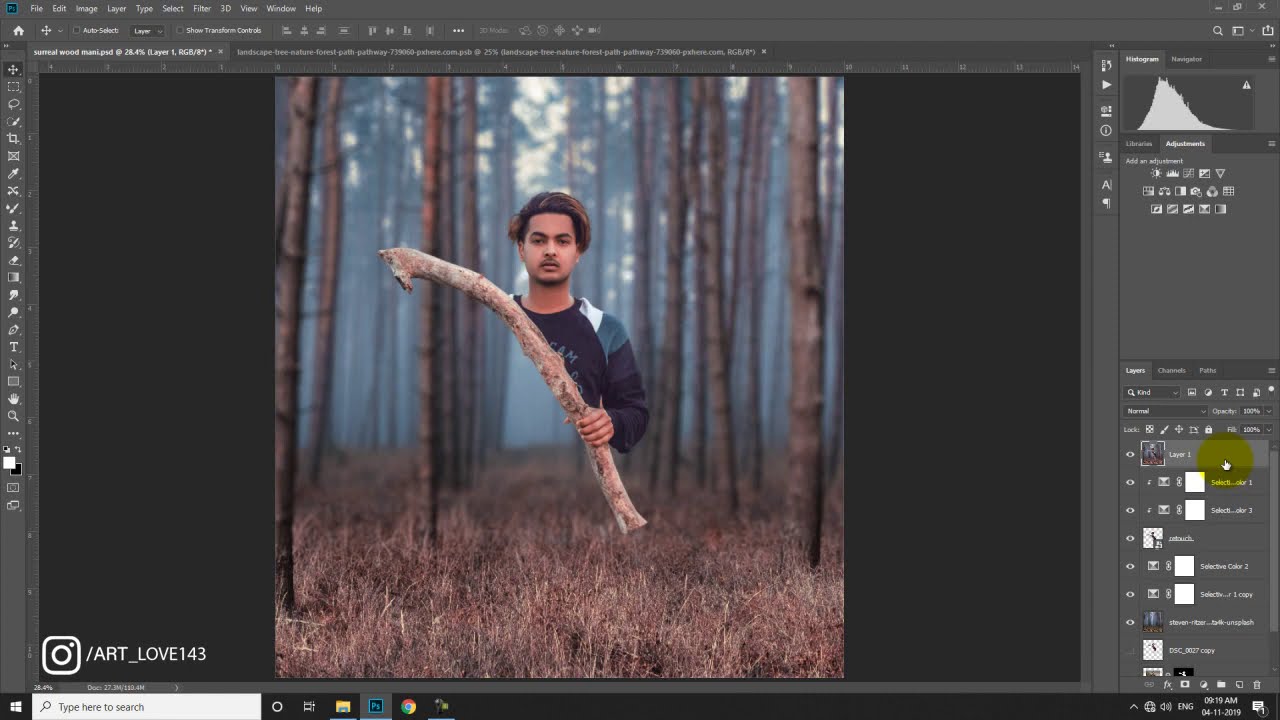Open the Normal blend mode dropdown

point(1166,411)
